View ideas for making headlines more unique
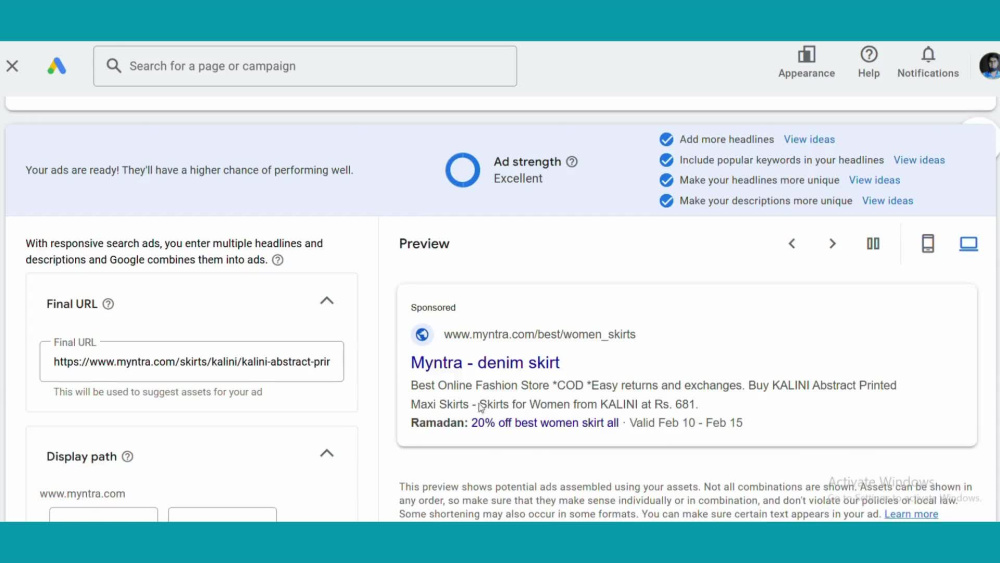This screenshot has width=1000, height=563. [874, 180]
